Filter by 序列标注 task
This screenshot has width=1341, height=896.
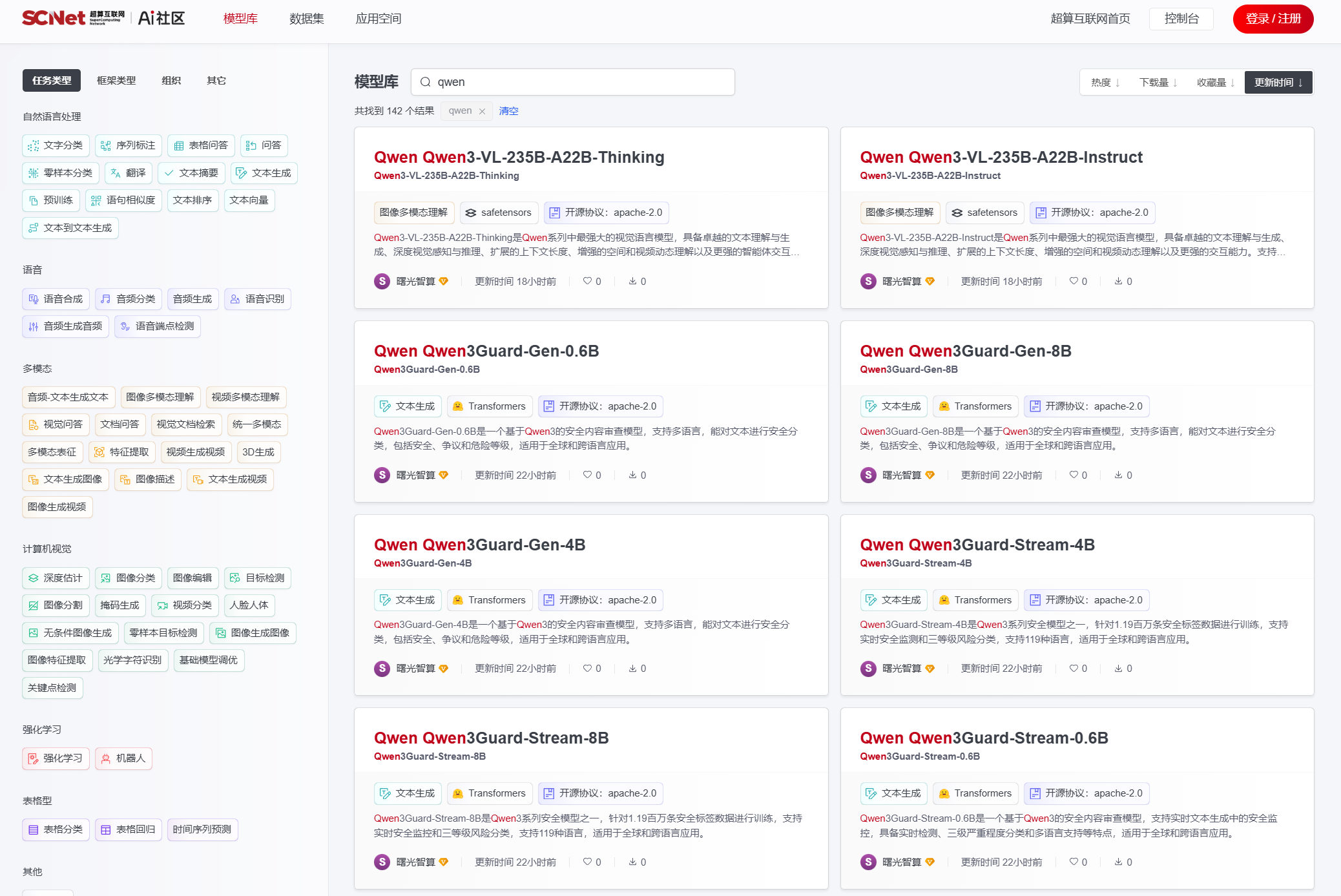[129, 145]
